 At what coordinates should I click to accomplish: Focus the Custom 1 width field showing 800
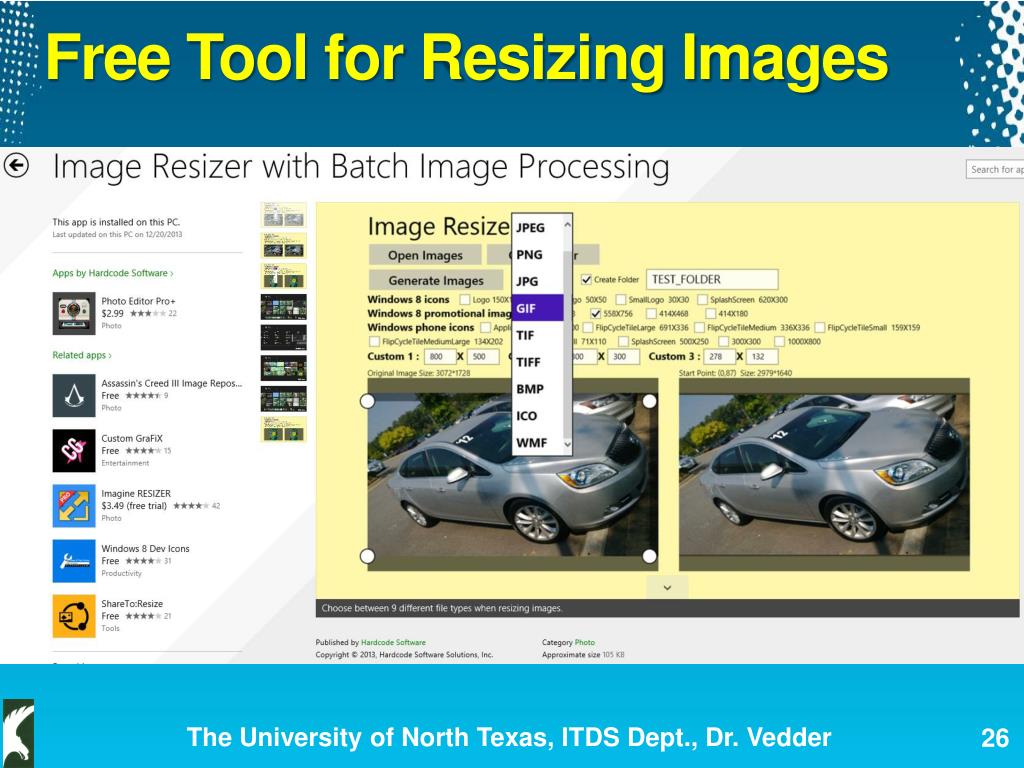440,357
